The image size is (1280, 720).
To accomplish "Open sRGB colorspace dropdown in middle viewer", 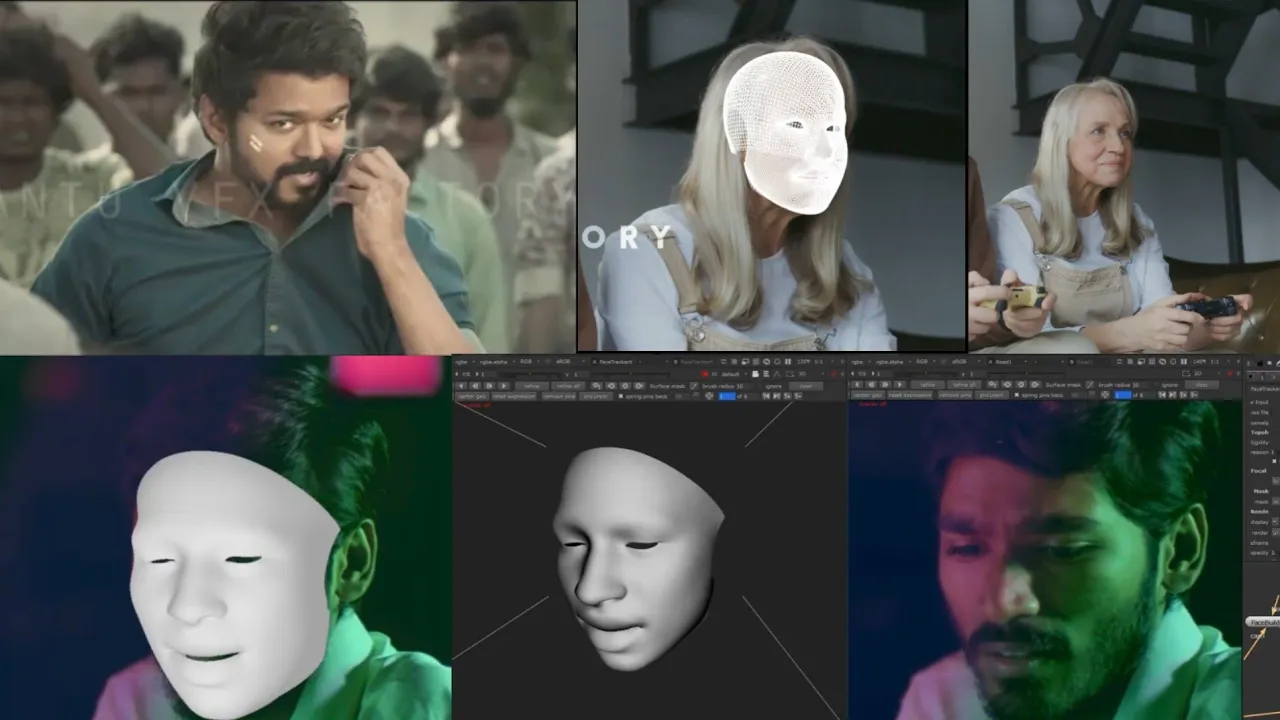I will pyautogui.click(x=570, y=362).
